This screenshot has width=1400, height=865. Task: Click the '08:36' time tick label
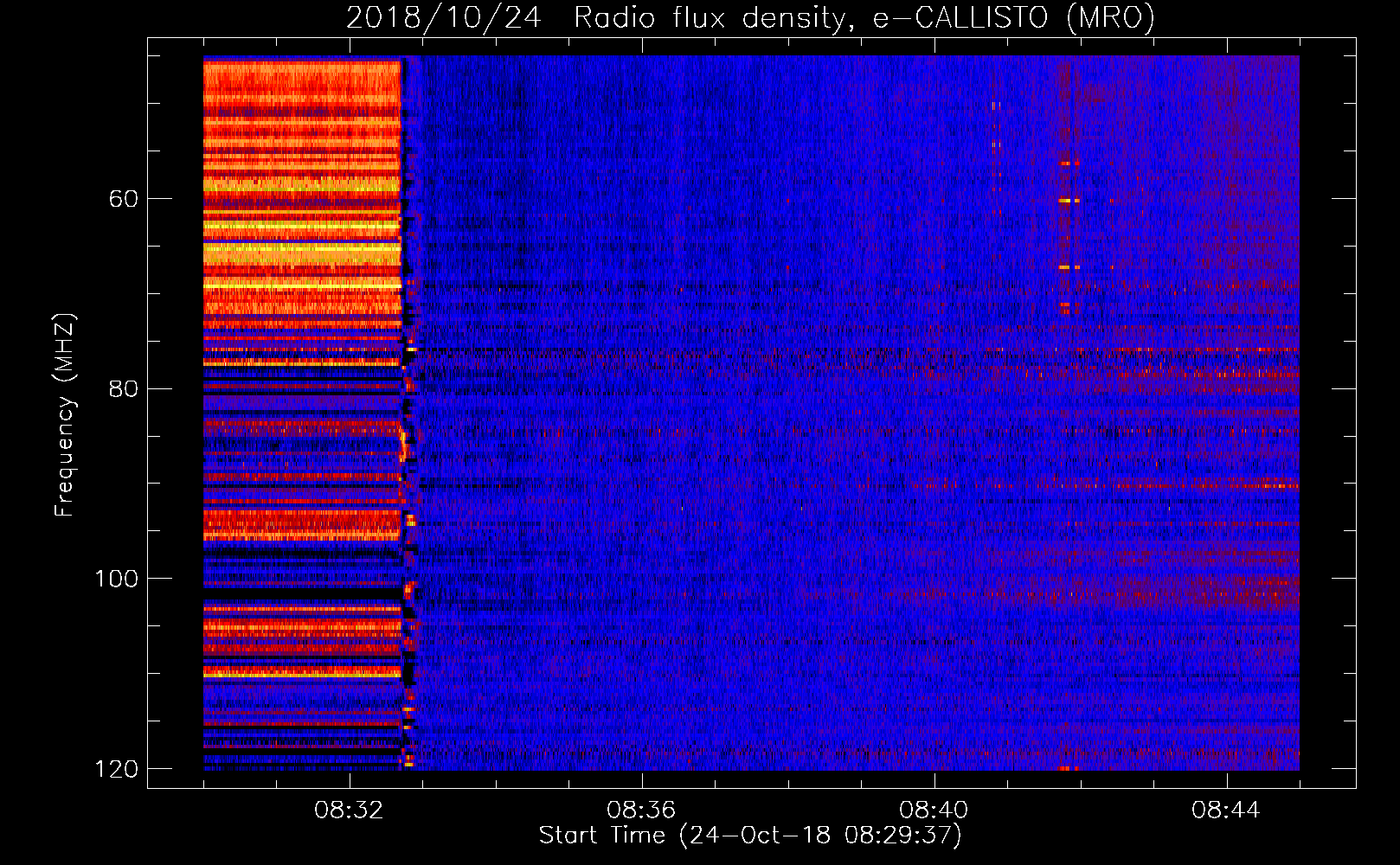coord(641,811)
